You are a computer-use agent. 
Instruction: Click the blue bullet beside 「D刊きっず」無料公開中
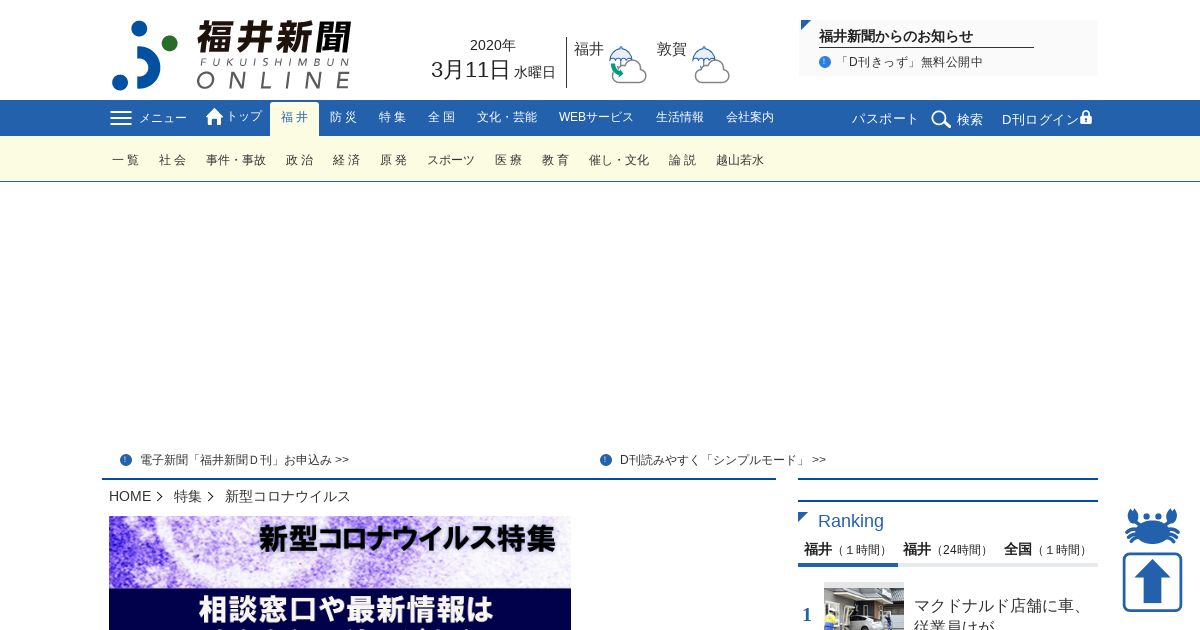click(x=825, y=62)
